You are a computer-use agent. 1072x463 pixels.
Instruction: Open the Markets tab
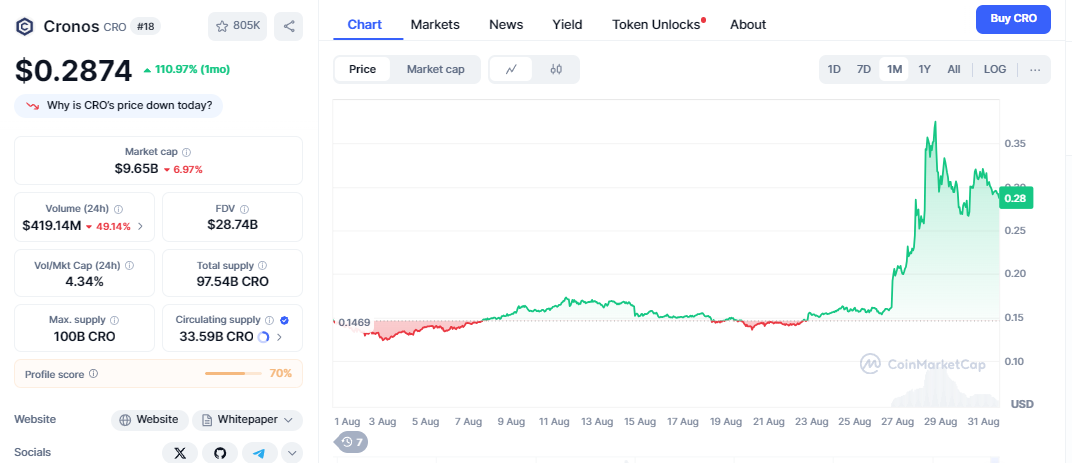pyautogui.click(x=435, y=25)
